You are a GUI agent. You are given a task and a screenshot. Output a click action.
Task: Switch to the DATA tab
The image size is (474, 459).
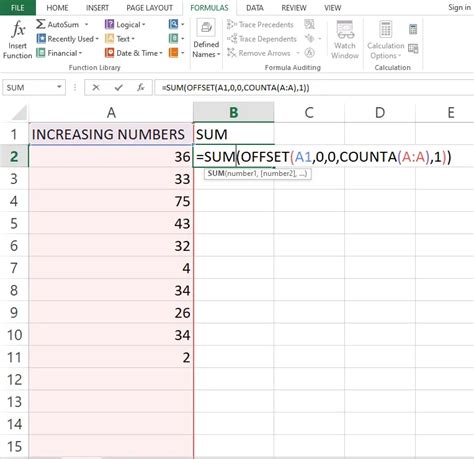(255, 8)
